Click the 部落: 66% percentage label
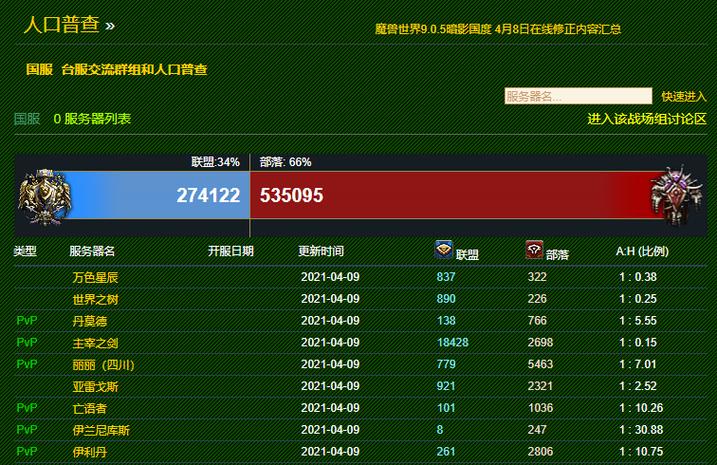Viewport: 717px width, 465px height. pyautogui.click(x=285, y=162)
